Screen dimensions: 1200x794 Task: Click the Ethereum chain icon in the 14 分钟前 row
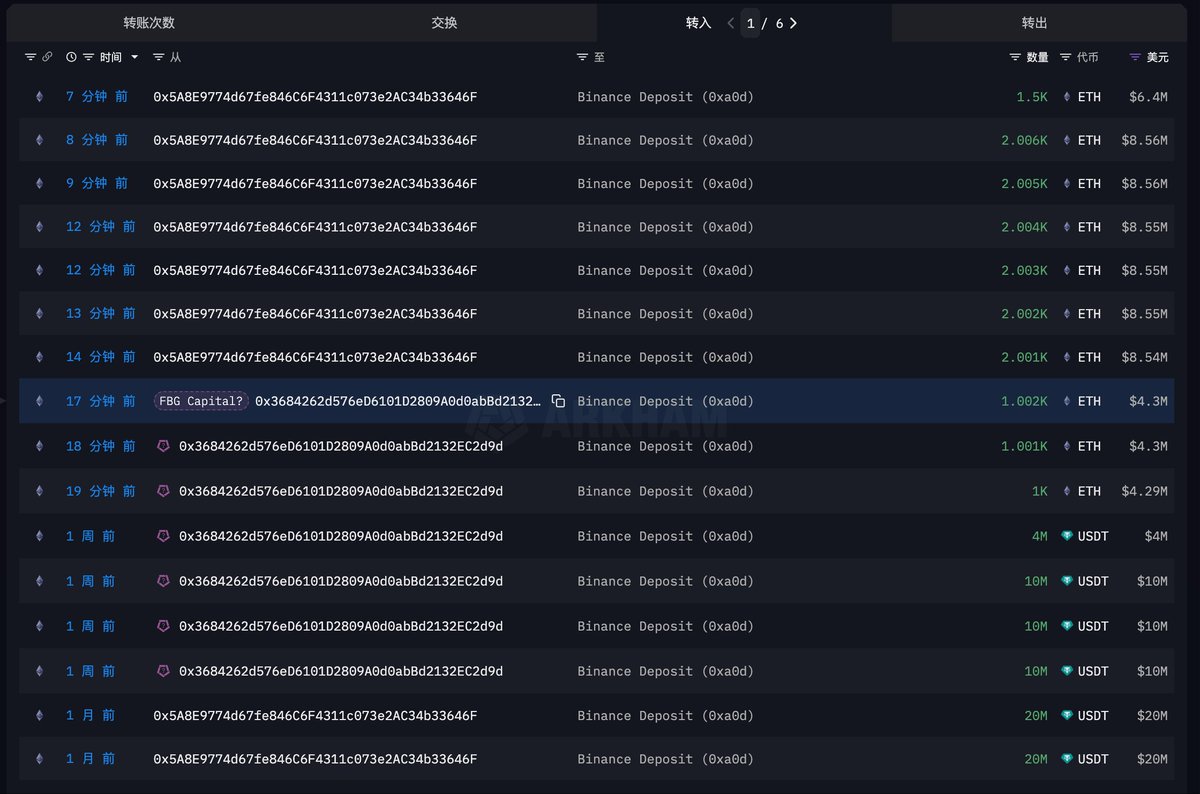(40, 357)
